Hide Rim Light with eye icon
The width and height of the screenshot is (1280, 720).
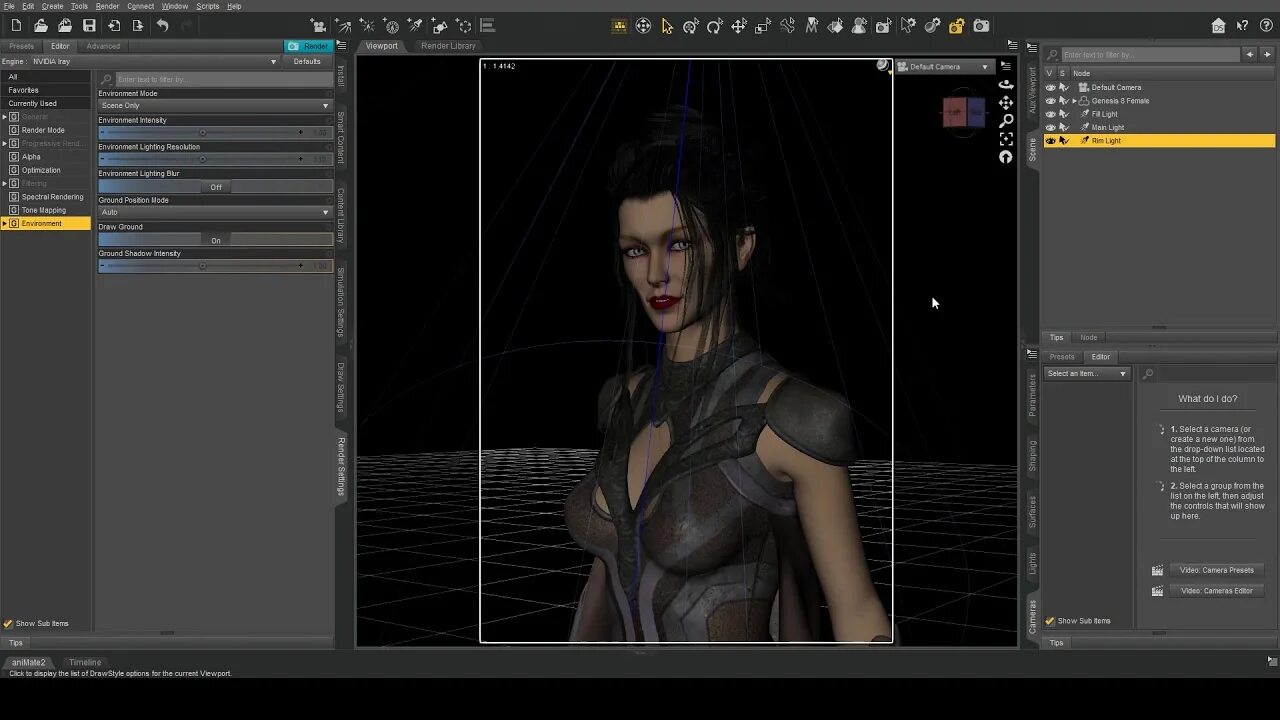click(1050, 141)
